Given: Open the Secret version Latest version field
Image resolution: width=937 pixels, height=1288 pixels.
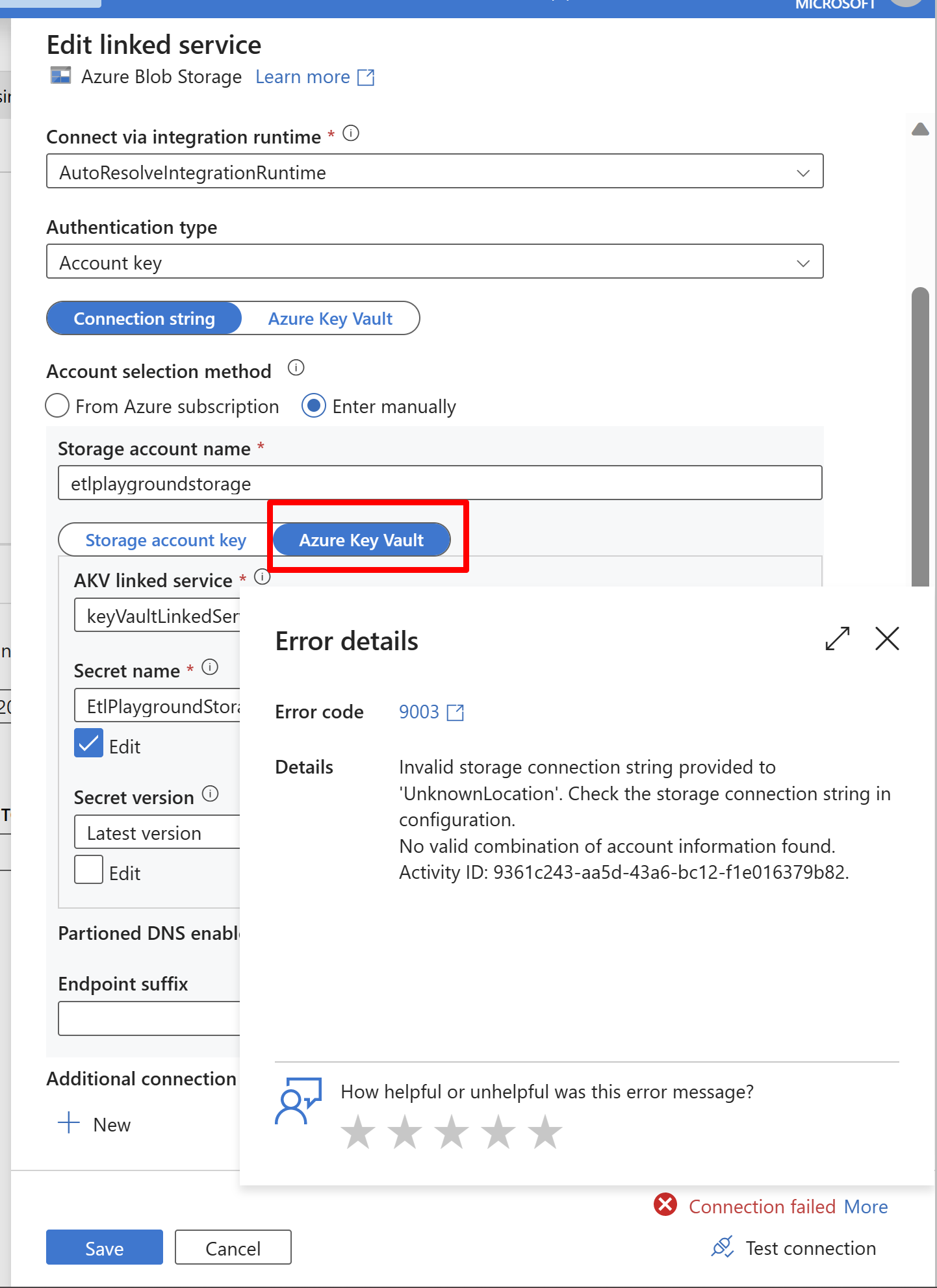Looking at the screenshot, I should 157,833.
